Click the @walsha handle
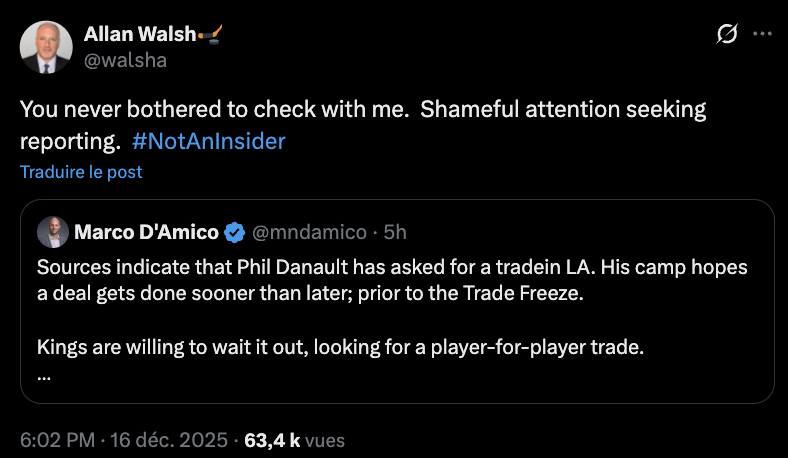788x458 pixels. (x=125, y=60)
